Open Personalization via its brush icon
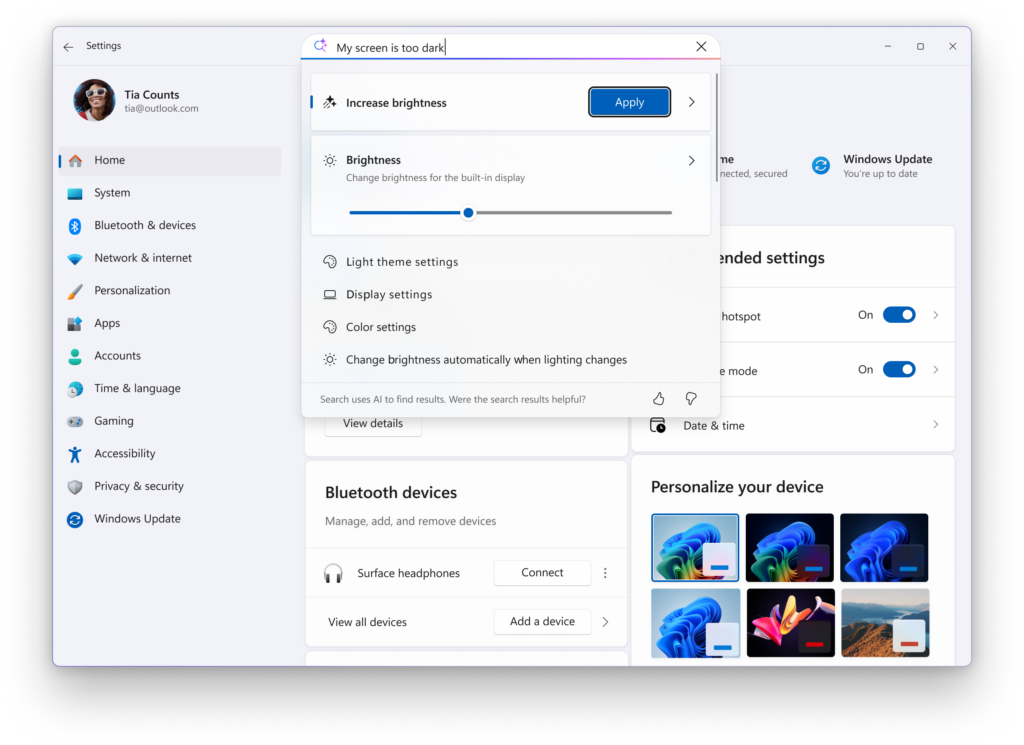Viewport: 1024px width, 745px height. click(x=75, y=290)
